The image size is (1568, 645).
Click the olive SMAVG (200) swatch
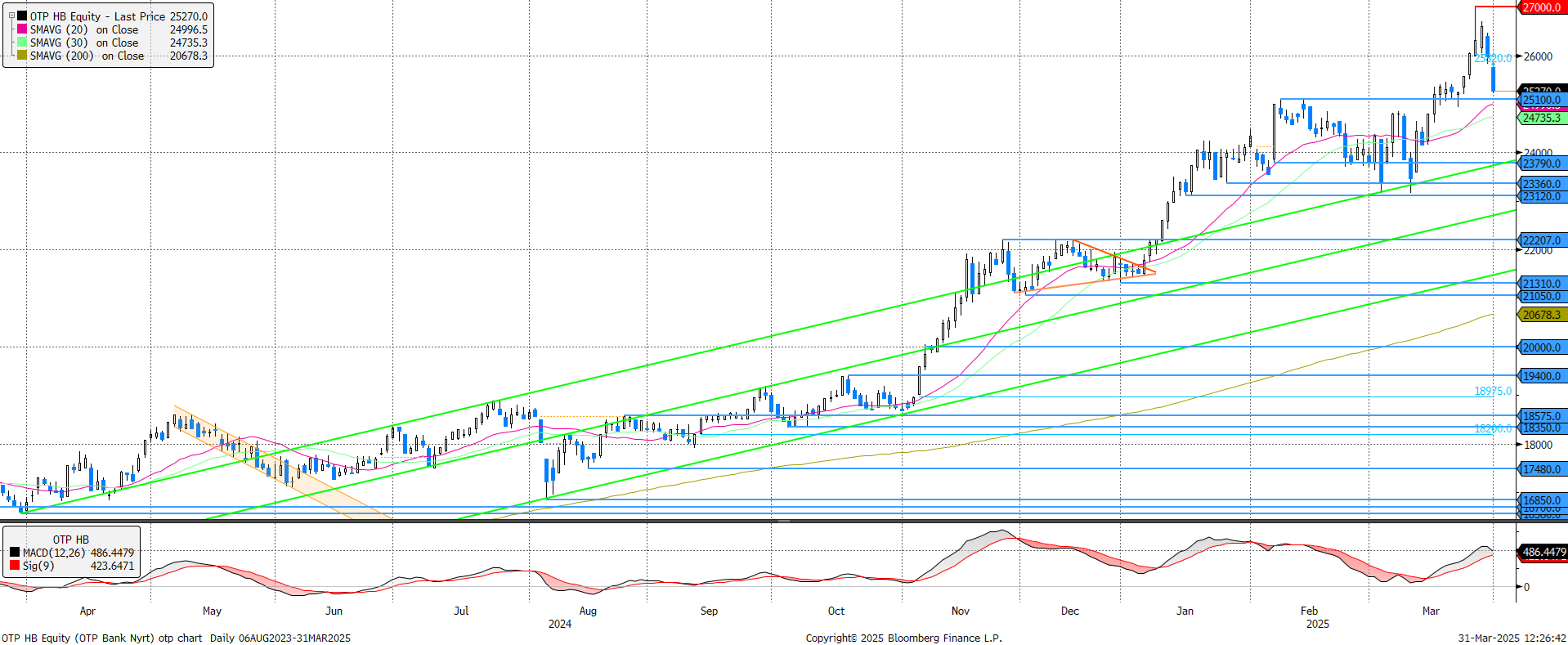[x=22, y=55]
